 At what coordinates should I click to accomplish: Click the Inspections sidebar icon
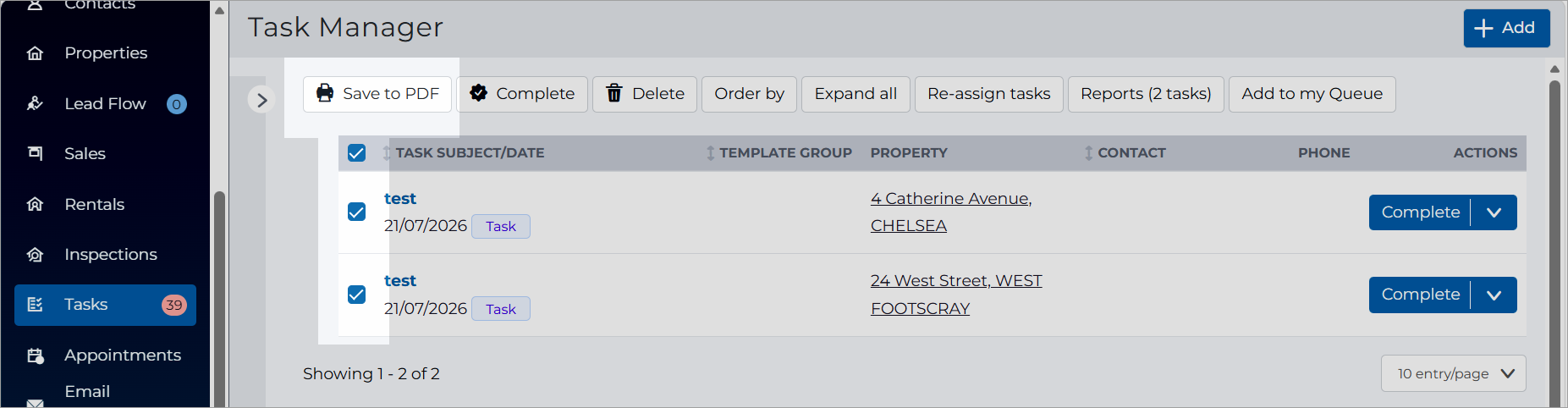[35, 254]
